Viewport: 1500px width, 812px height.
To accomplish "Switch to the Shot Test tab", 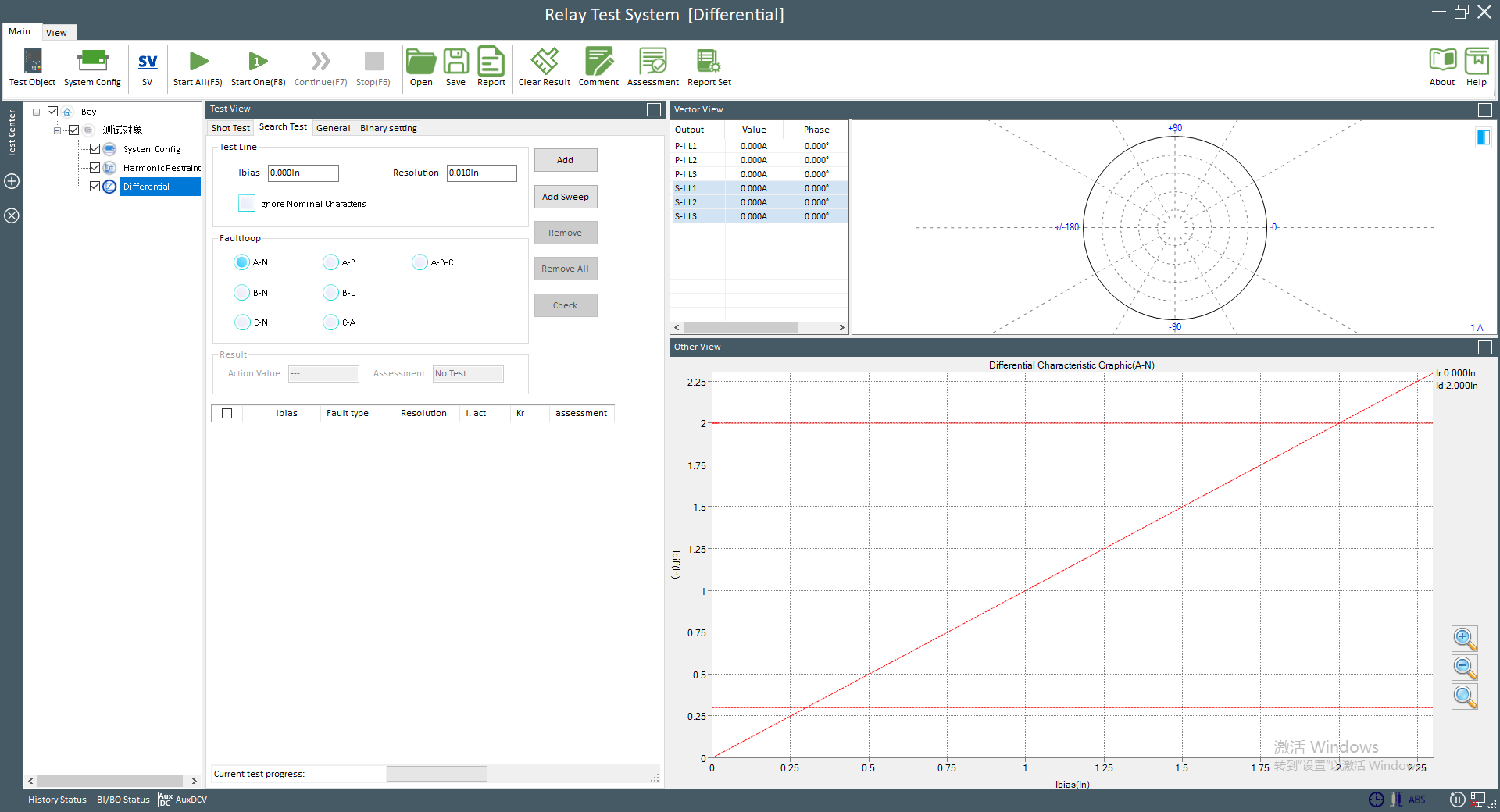I will (x=230, y=128).
